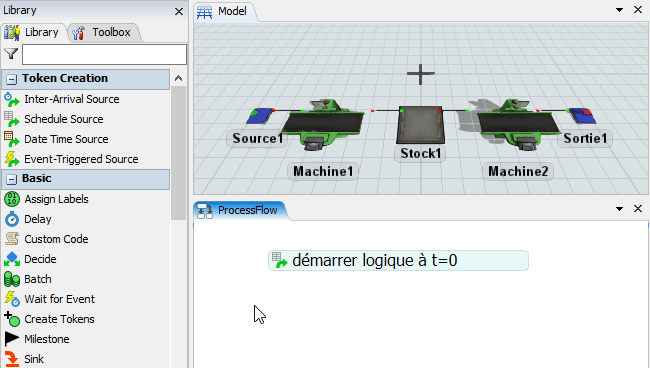Click the Sink activity icon
The width and height of the screenshot is (650, 368).
tap(12, 359)
